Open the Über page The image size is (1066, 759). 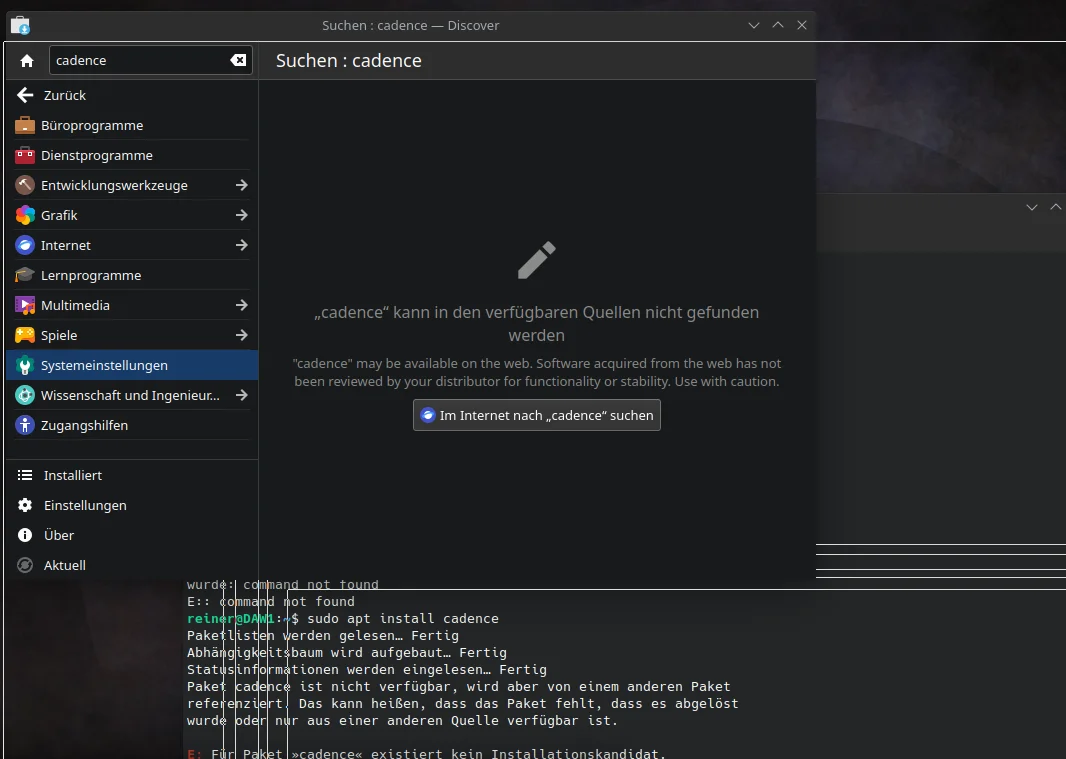59,535
